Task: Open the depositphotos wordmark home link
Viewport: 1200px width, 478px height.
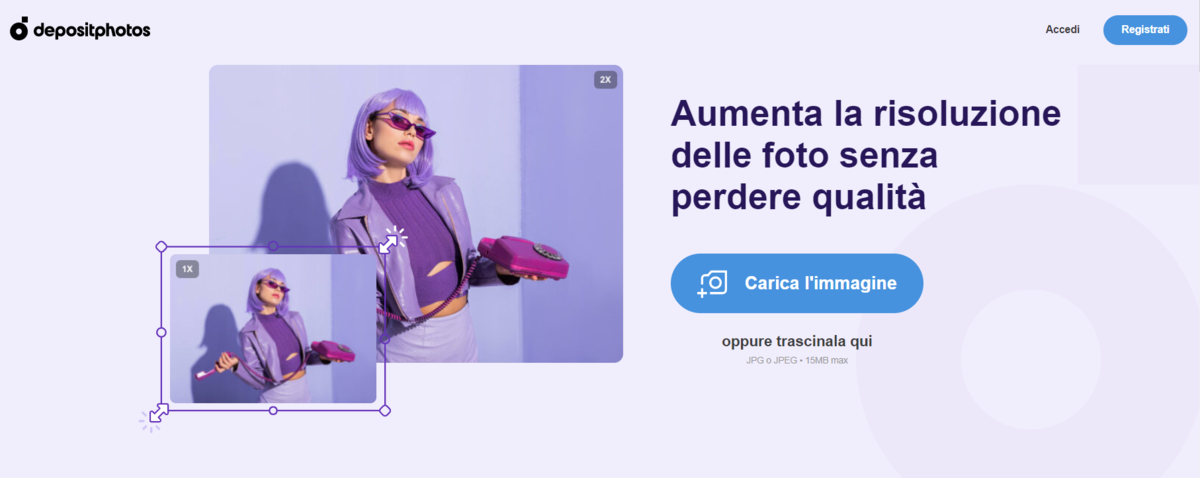Action: [92, 30]
